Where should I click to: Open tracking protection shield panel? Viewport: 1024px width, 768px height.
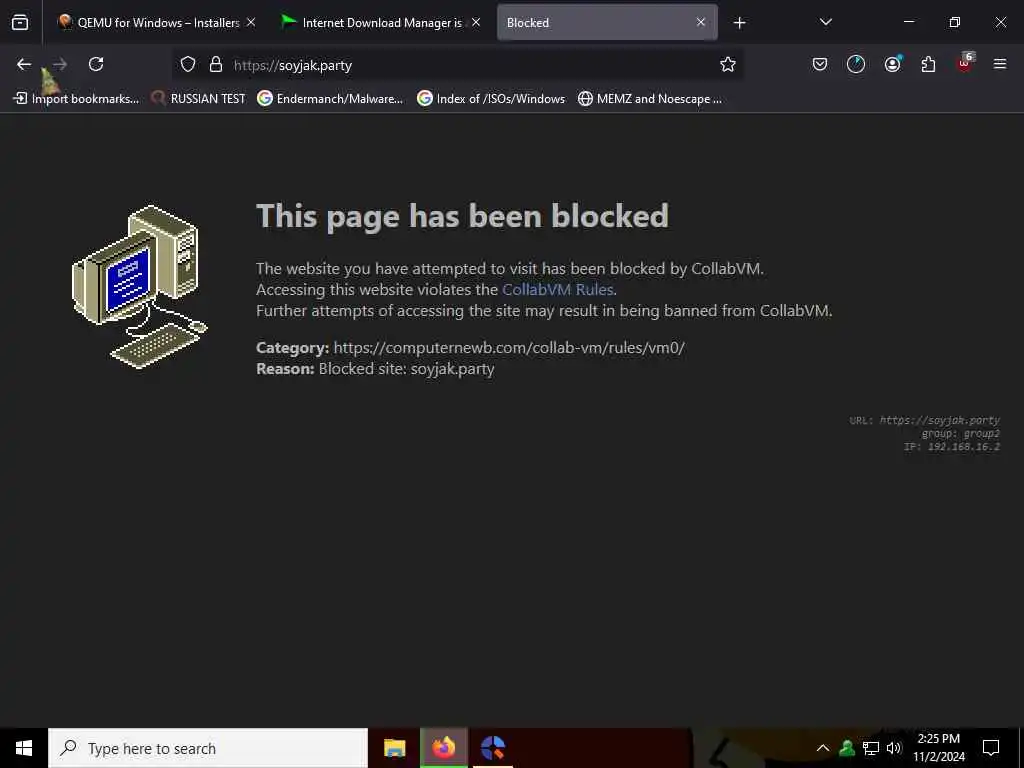coord(188,64)
